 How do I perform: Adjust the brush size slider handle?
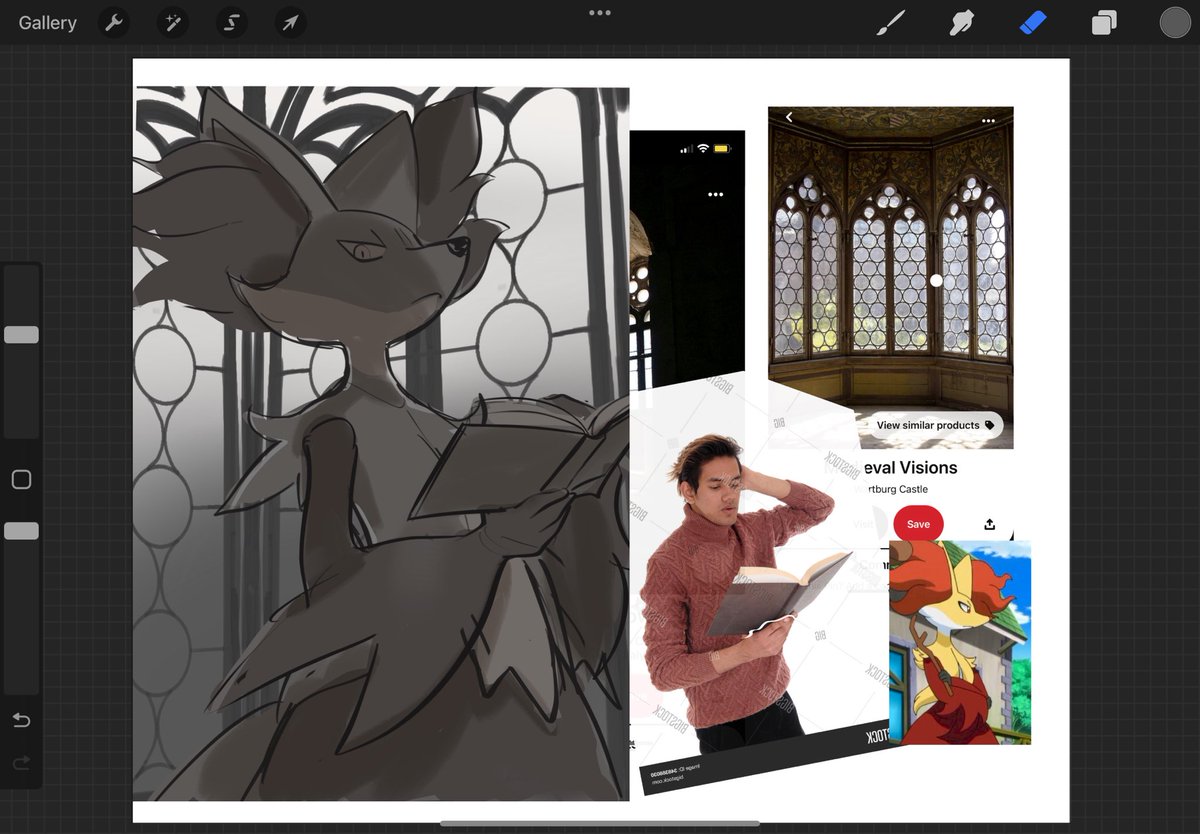(x=21, y=335)
